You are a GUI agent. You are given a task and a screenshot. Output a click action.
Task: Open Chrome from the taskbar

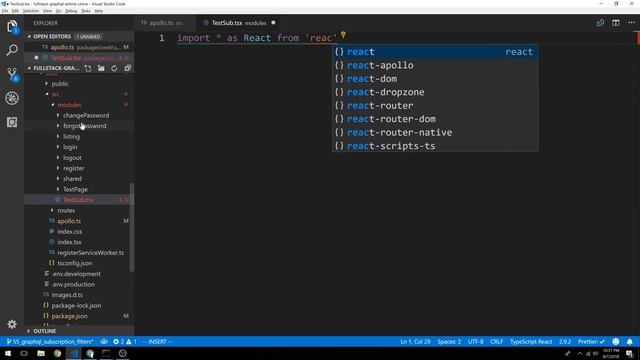pos(57,353)
